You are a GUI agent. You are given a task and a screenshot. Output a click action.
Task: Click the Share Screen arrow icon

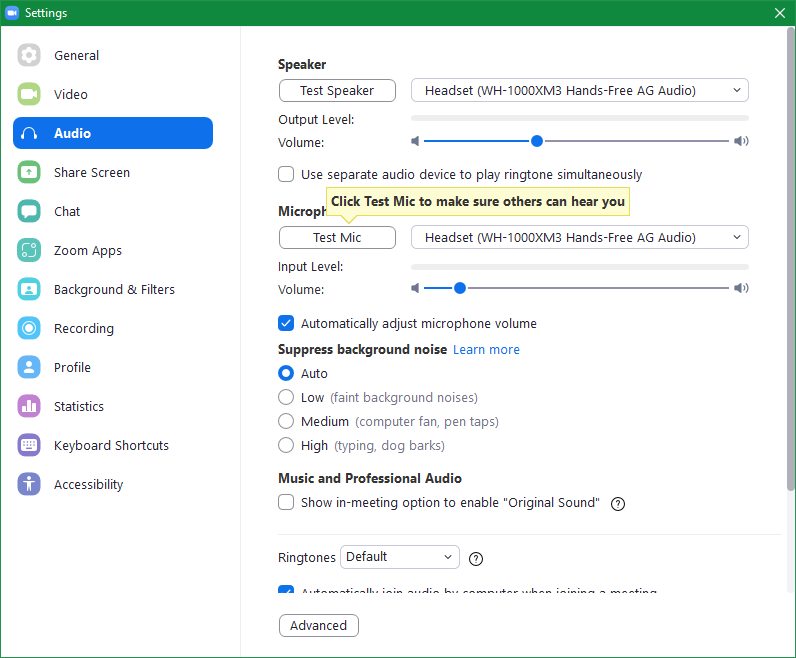29,172
